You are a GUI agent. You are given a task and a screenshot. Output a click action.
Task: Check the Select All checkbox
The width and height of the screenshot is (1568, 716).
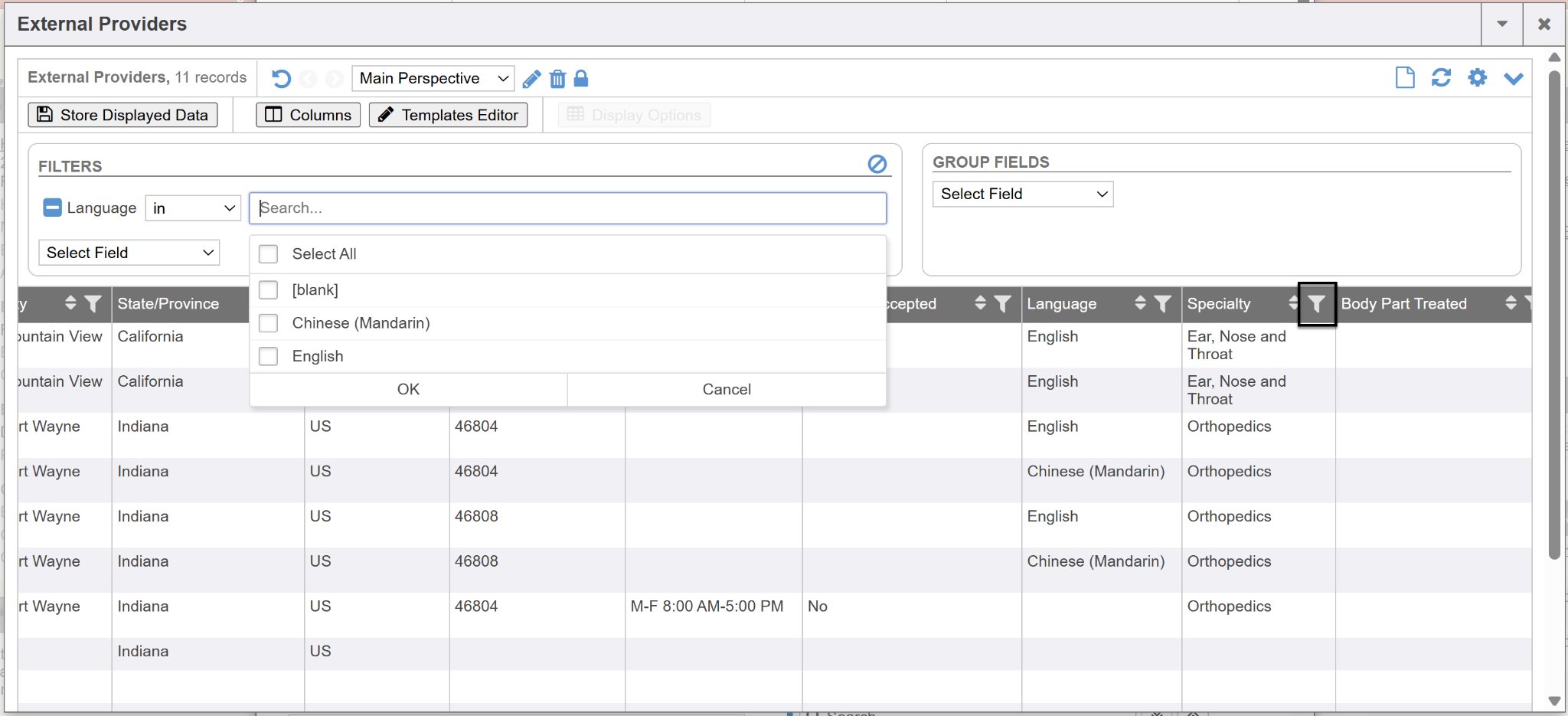point(268,253)
